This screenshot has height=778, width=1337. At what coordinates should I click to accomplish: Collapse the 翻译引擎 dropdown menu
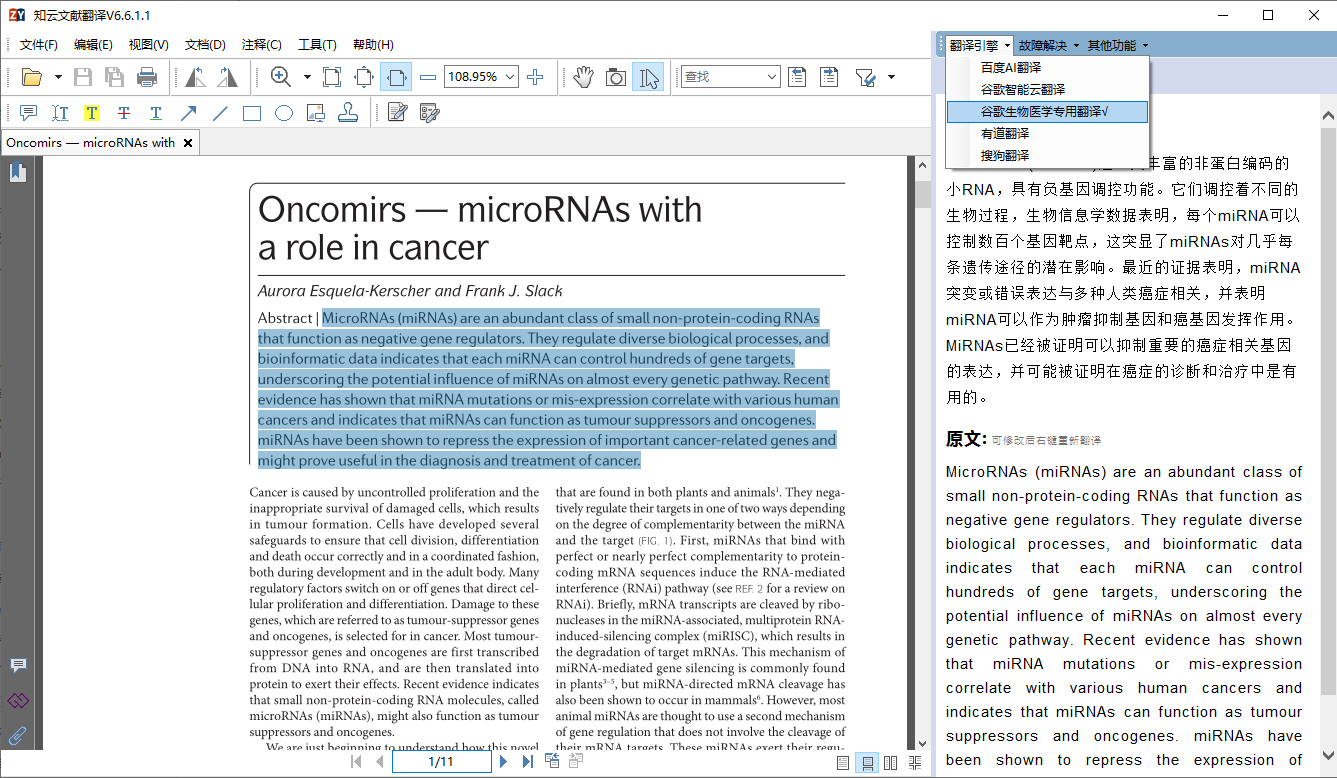(x=980, y=45)
